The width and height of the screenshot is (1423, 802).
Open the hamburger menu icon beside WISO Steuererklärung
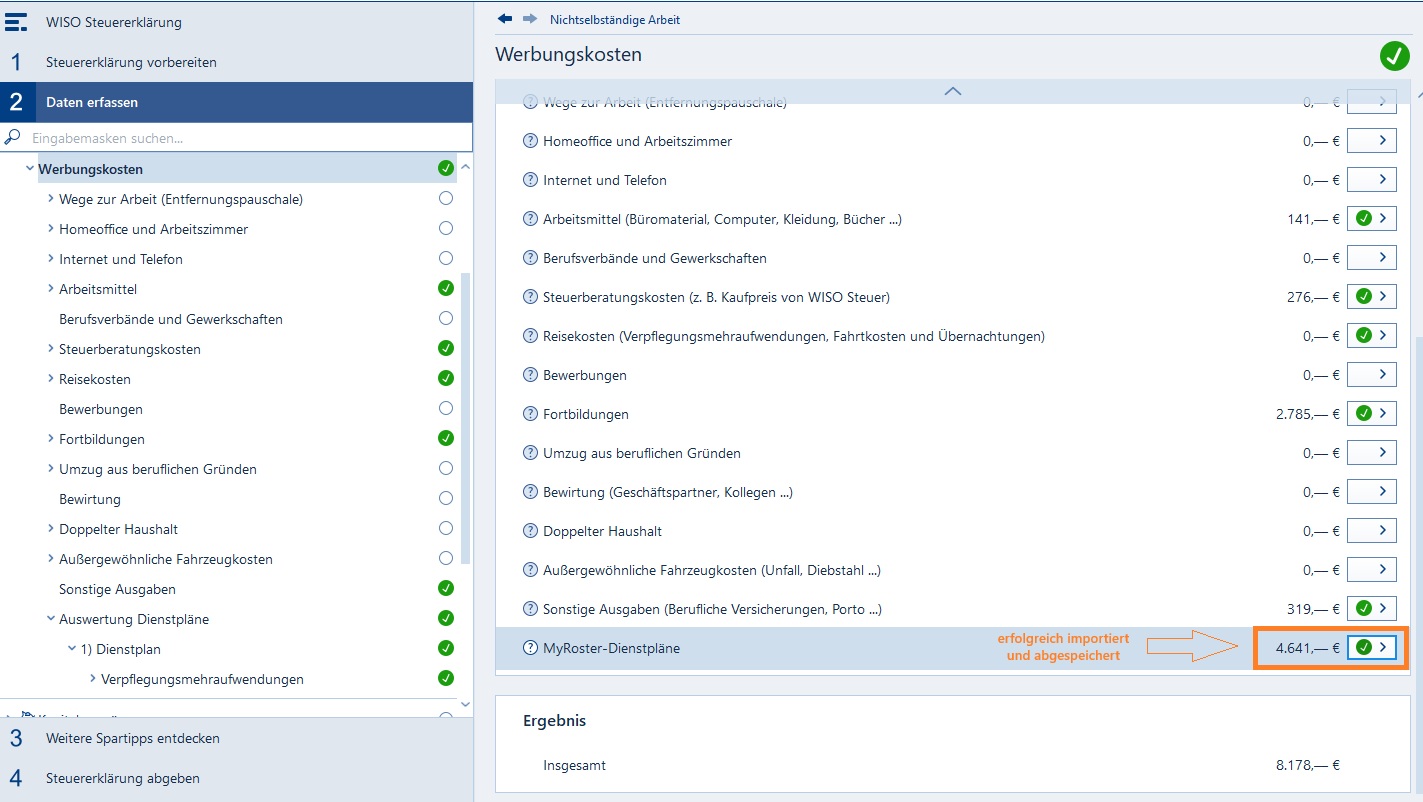tap(15, 21)
